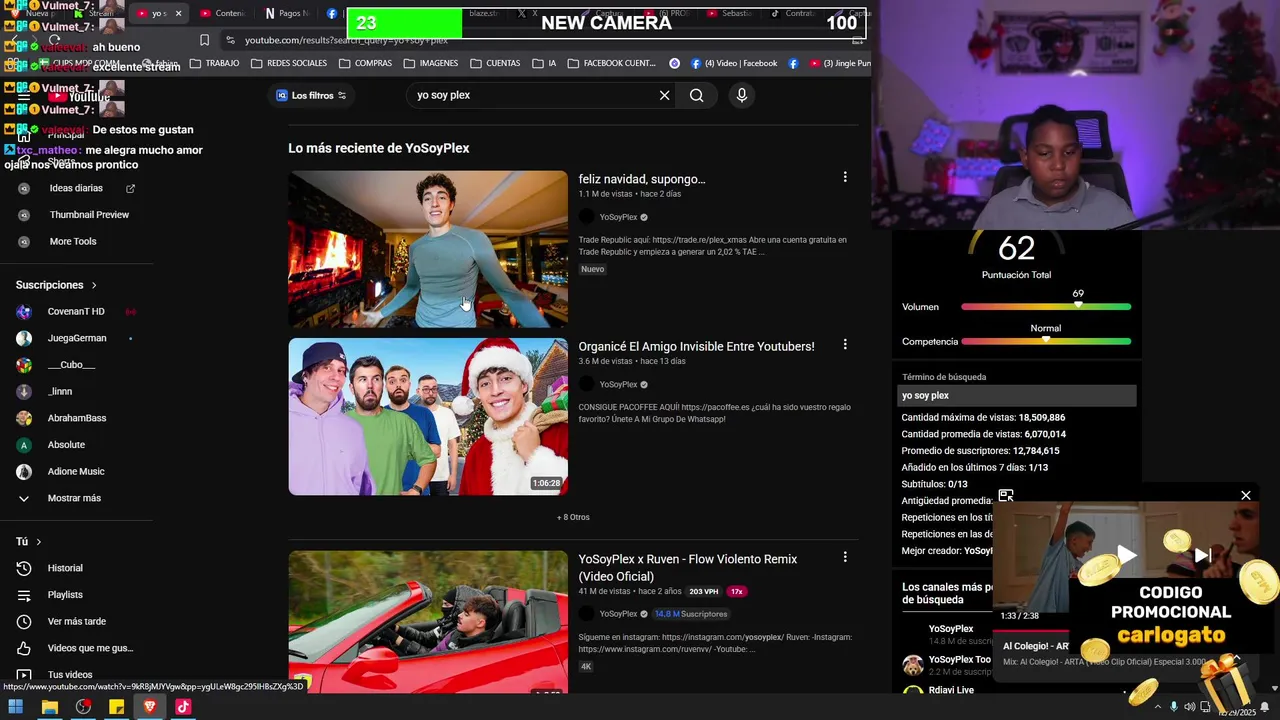
Task: Expand + 8 Otros recent videos
Action: (x=573, y=518)
